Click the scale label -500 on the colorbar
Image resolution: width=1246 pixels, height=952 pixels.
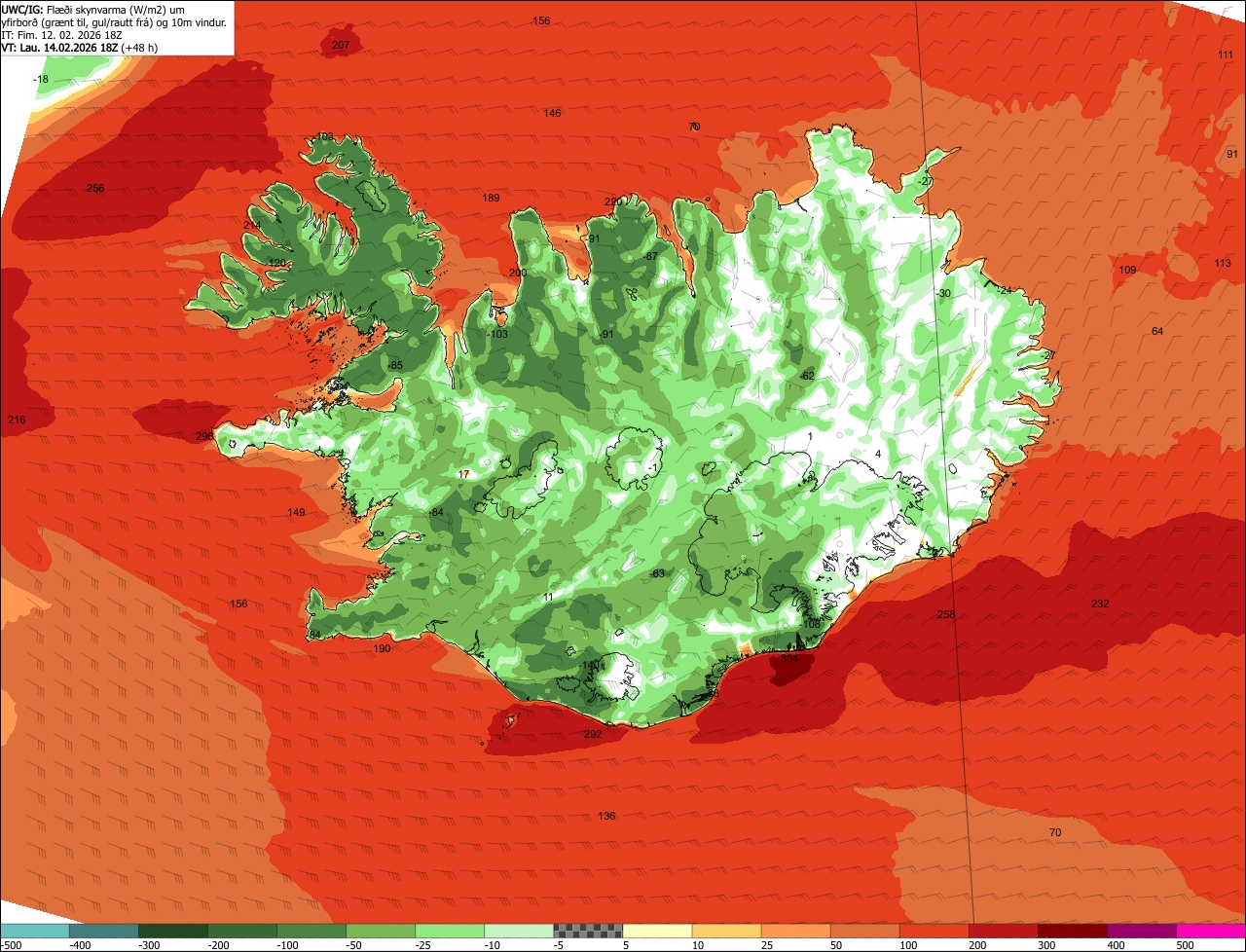pyautogui.click(x=12, y=944)
